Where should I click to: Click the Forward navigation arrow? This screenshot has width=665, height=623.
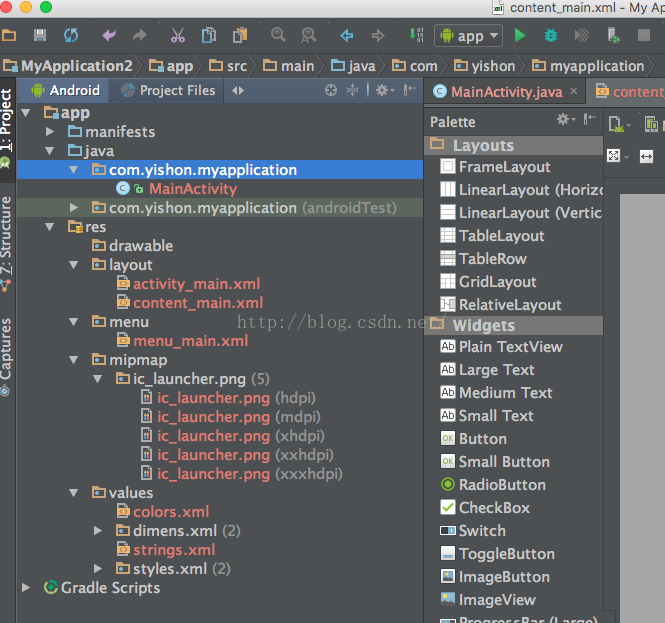(x=378, y=36)
